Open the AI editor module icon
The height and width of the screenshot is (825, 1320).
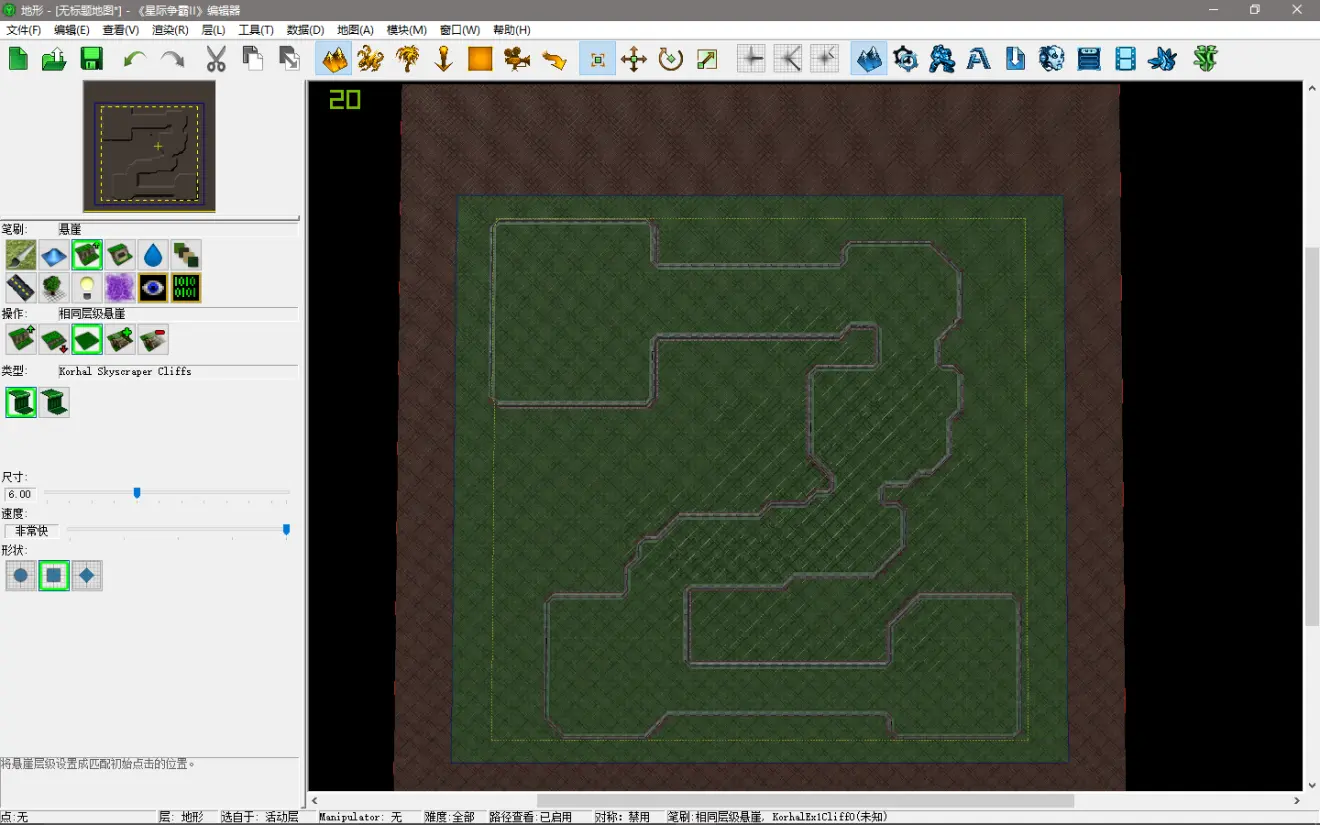coord(1052,59)
